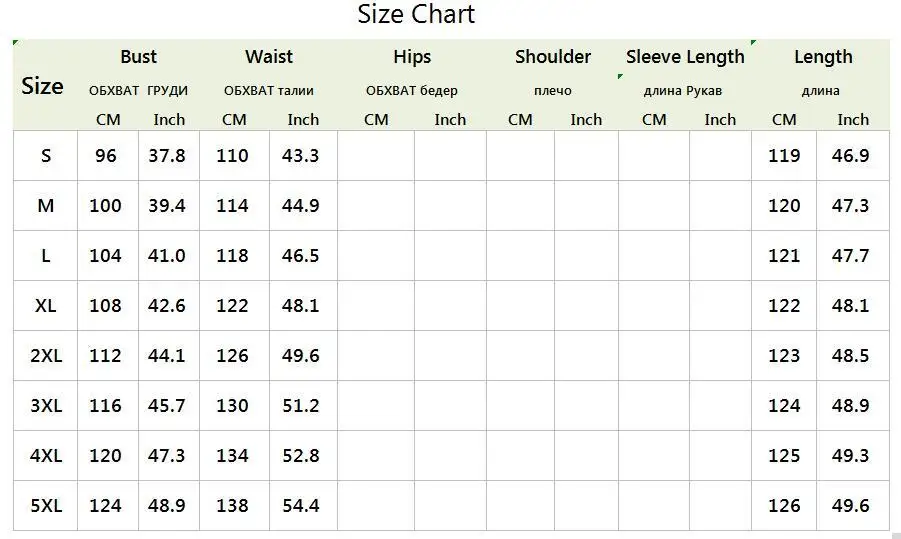Click the 4XL bust inch 47.3 cell
Screen dimensions: 901x539
[169, 456]
